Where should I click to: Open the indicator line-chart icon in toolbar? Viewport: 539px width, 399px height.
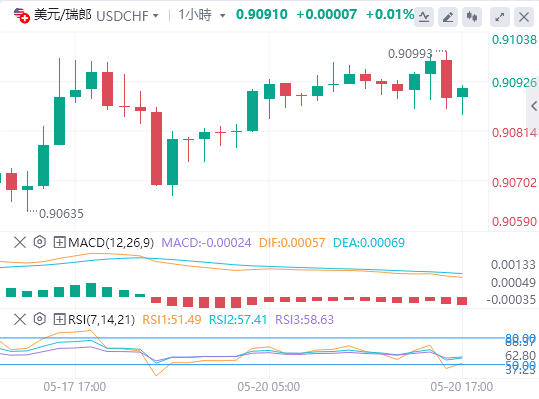point(424,16)
